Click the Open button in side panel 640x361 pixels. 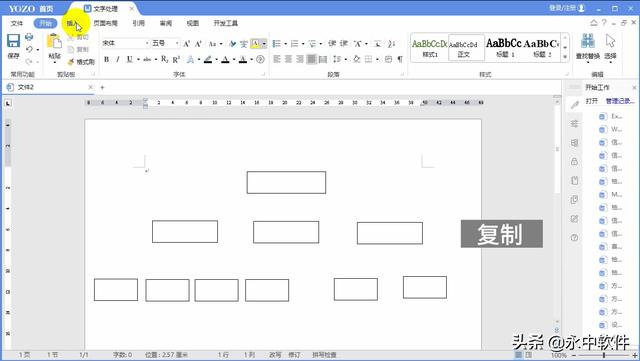pyautogui.click(x=591, y=101)
